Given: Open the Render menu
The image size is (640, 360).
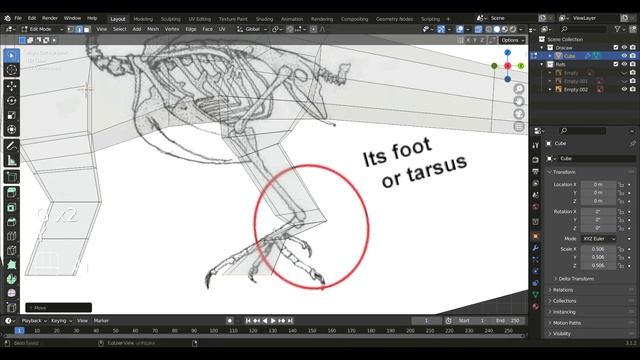Looking at the screenshot, I should click(x=50, y=18).
